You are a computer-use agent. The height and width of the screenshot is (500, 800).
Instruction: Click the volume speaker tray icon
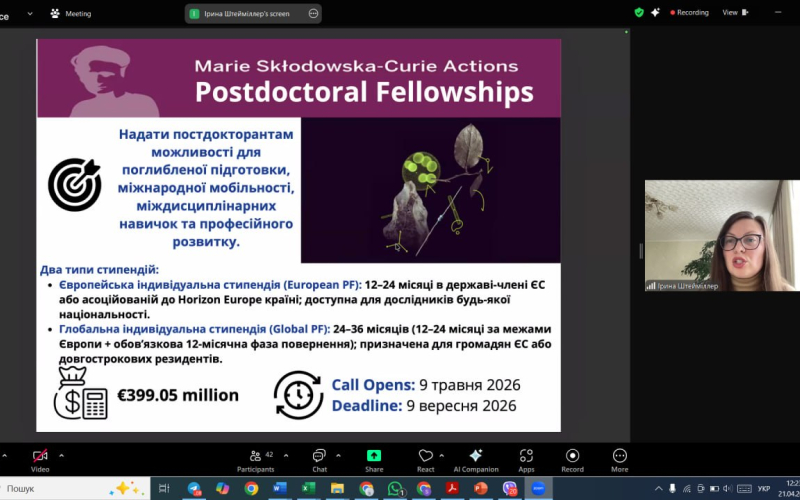click(x=727, y=489)
